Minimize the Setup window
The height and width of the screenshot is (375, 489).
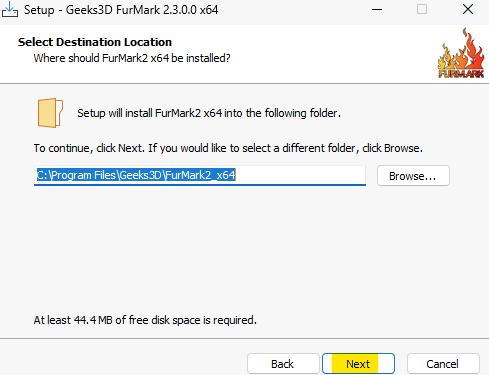tap(377, 10)
